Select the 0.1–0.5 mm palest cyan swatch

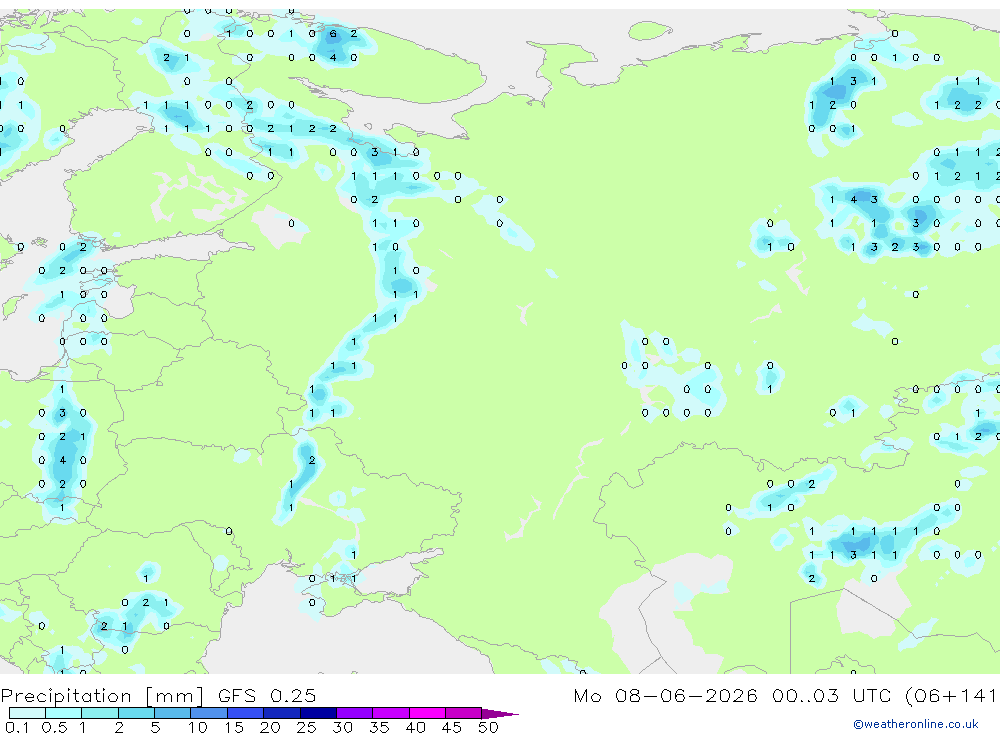[x=27, y=713]
